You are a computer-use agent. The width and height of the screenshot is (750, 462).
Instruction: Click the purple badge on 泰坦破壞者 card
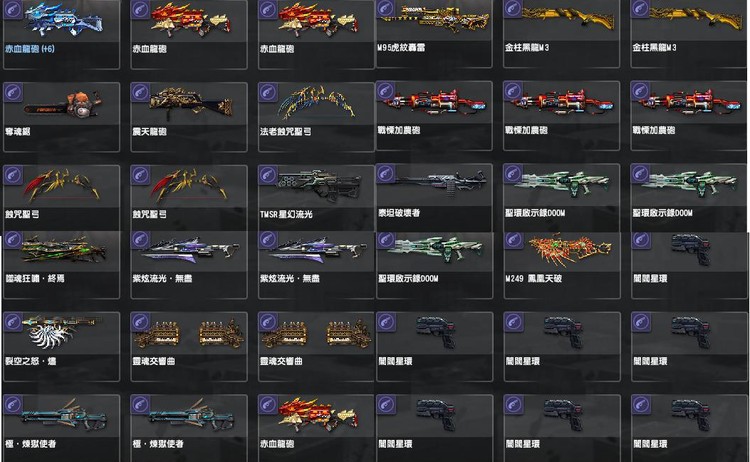click(x=386, y=173)
